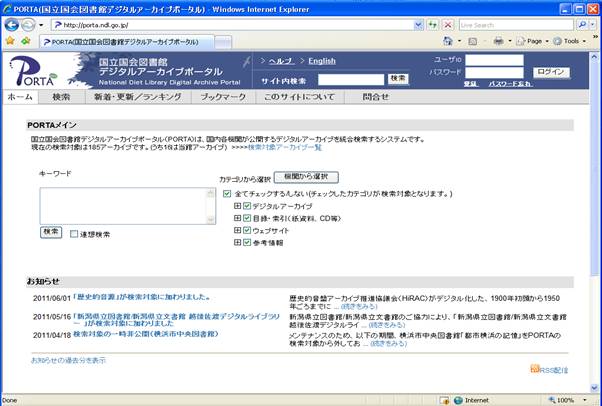Click the toolbar overflow chevron
The image size is (602, 406).
595,37
